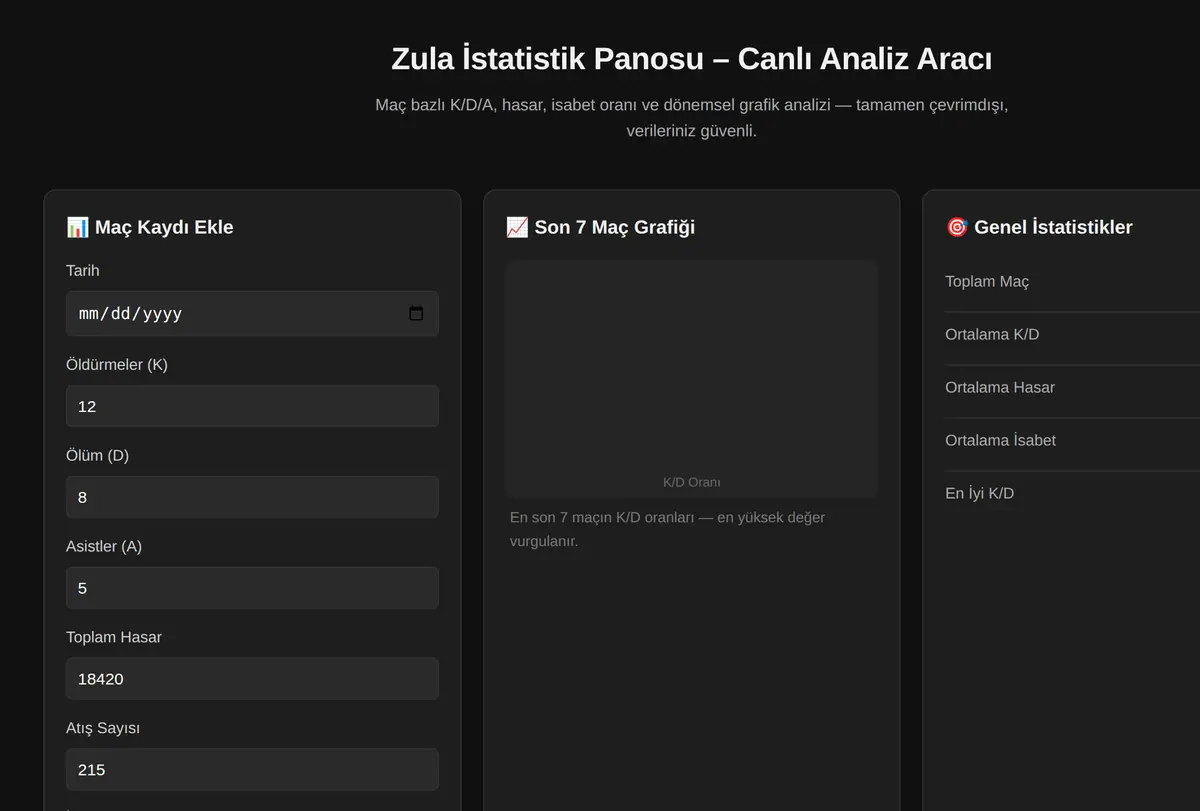Click the Atış Sayısı field showing 215

252,770
